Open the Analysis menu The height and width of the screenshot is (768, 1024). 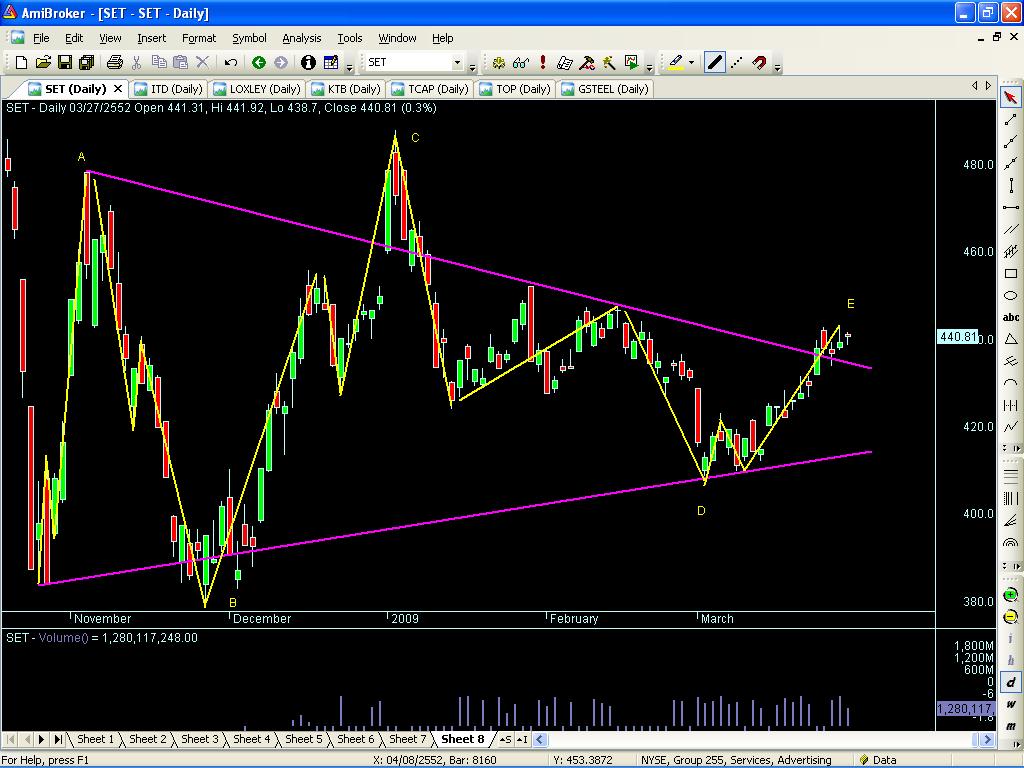302,38
